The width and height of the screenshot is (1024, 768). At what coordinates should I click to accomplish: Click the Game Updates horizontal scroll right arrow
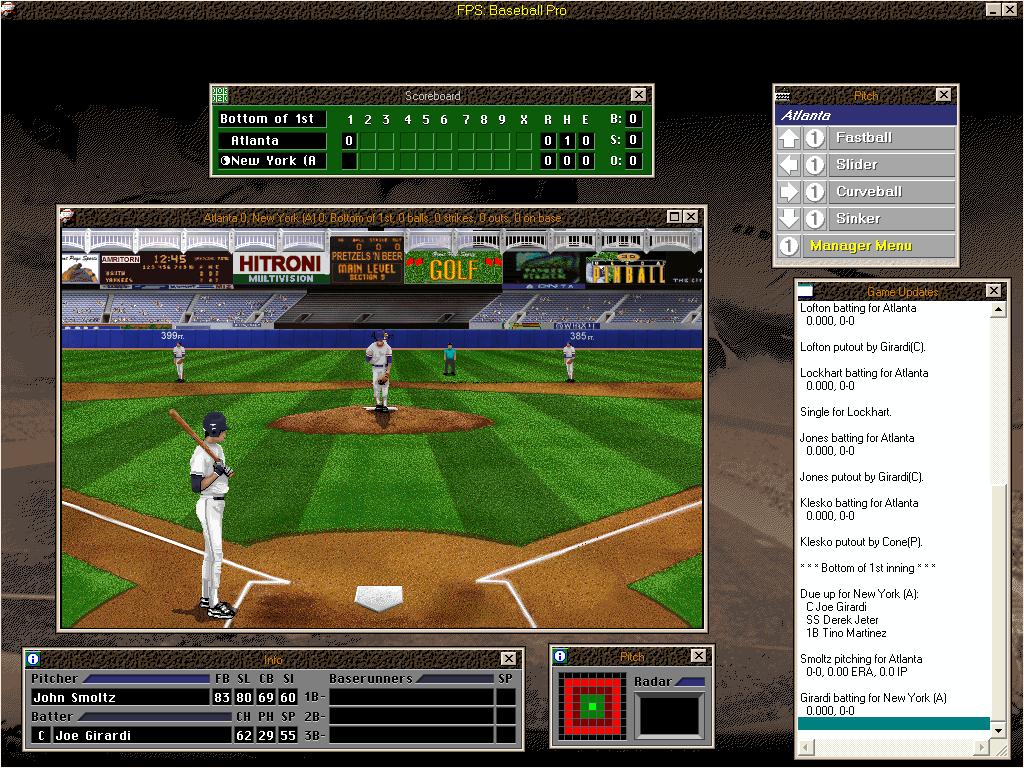(x=982, y=747)
